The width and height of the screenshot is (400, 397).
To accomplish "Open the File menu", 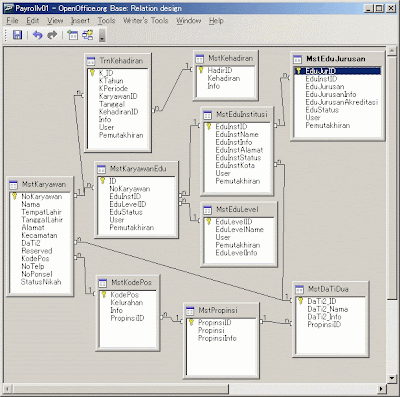I will [12, 21].
